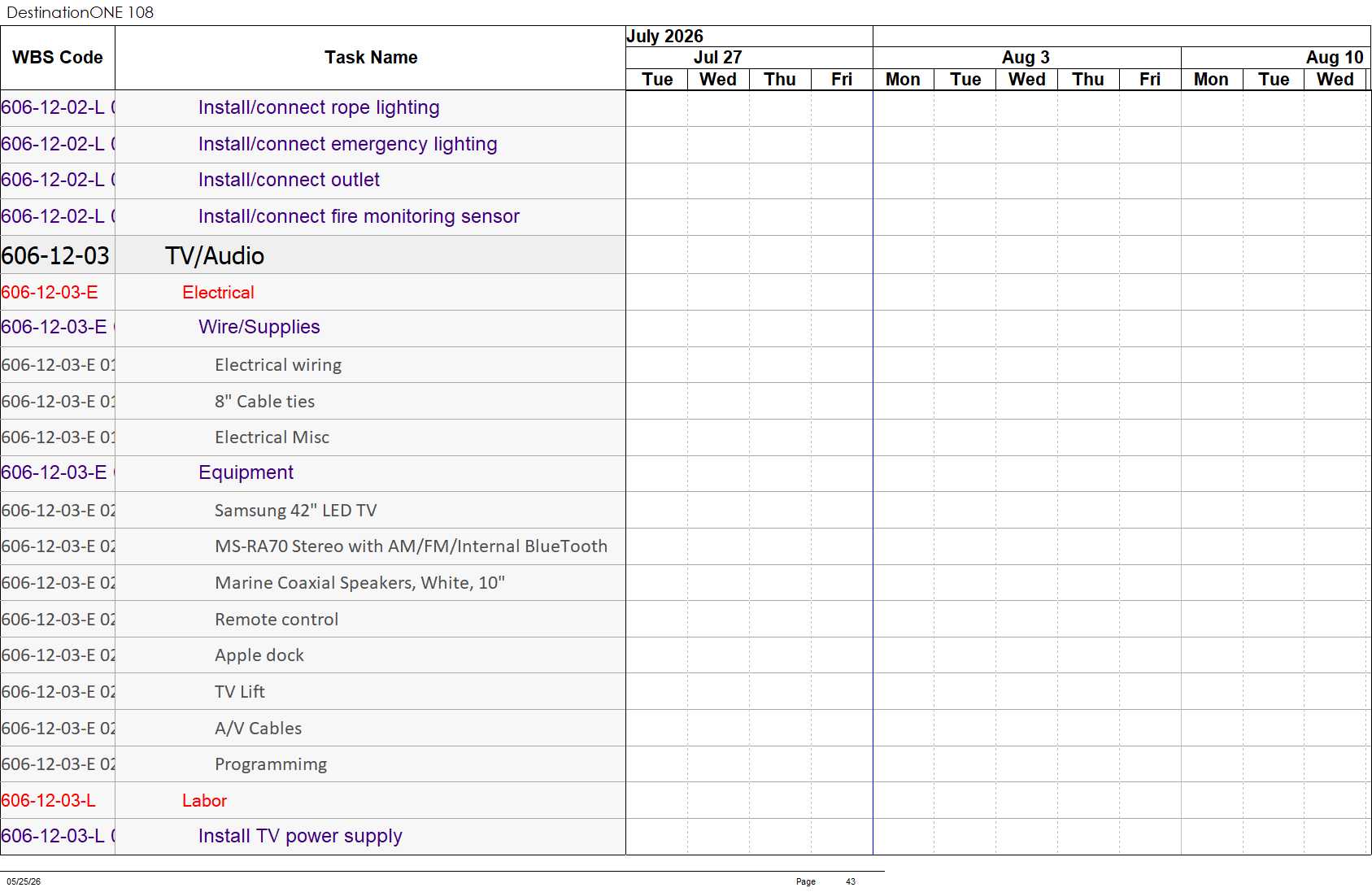Image resolution: width=1372 pixels, height=892 pixels.
Task: Click the Aug 3 week header
Action: [1026, 58]
